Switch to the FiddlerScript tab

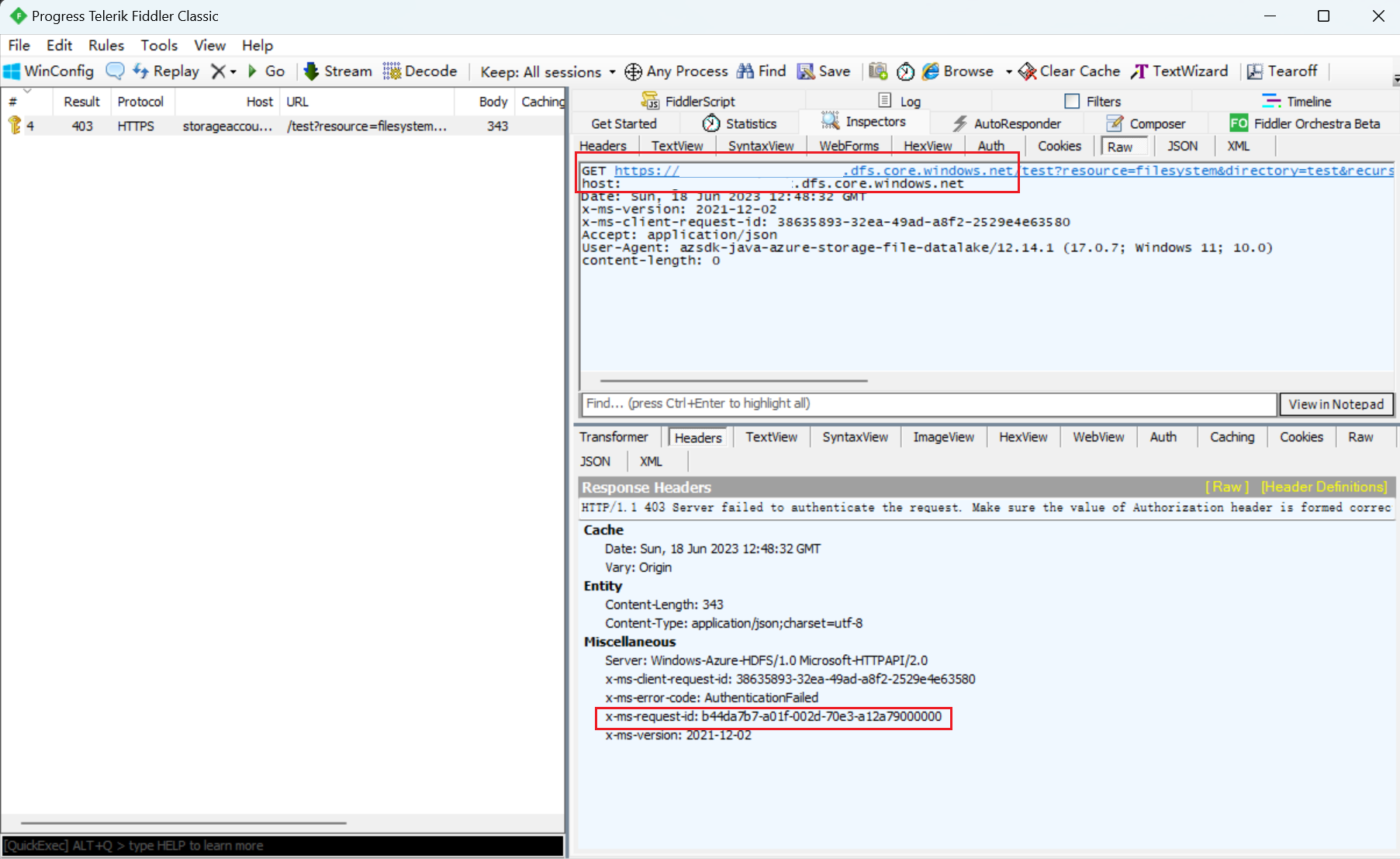pyautogui.click(x=689, y=101)
